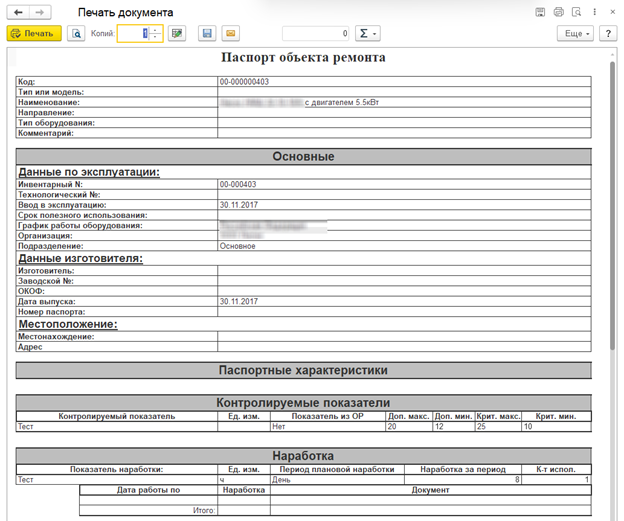Close the Печать документа window

tap(613, 12)
